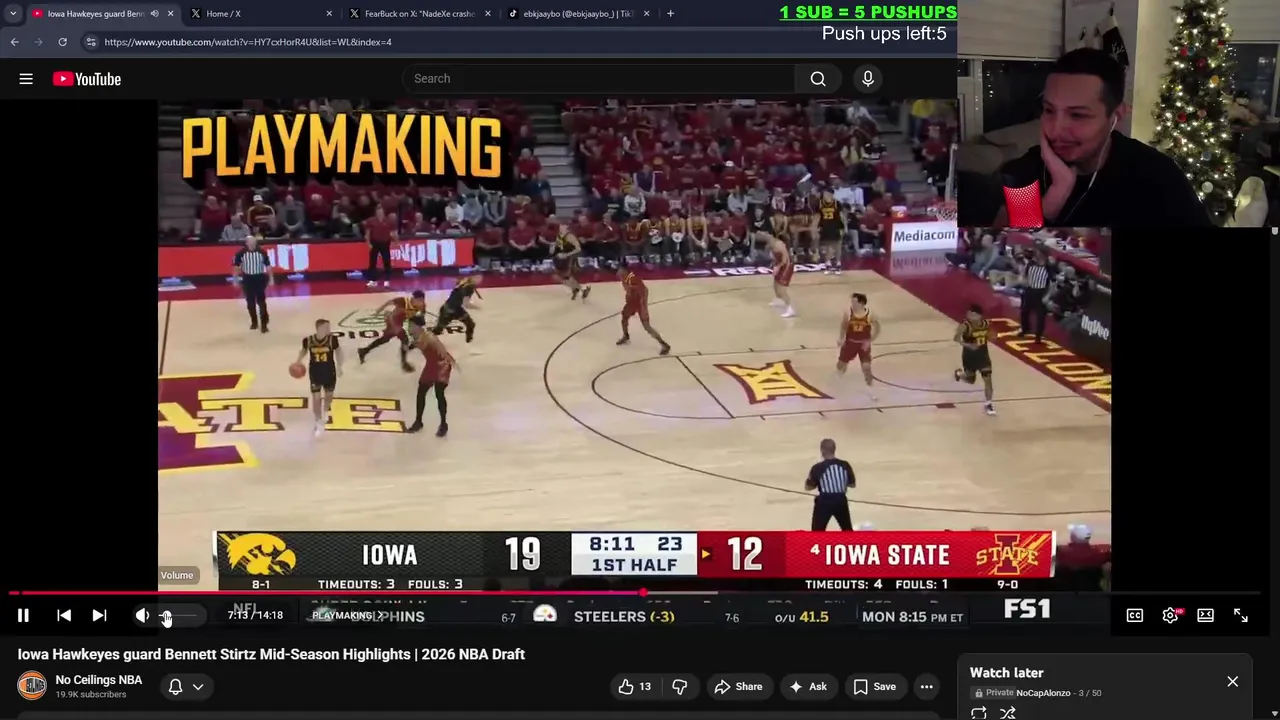This screenshot has width=1280, height=720.
Task: Mute the tab via its audio icon
Action: click(x=154, y=14)
